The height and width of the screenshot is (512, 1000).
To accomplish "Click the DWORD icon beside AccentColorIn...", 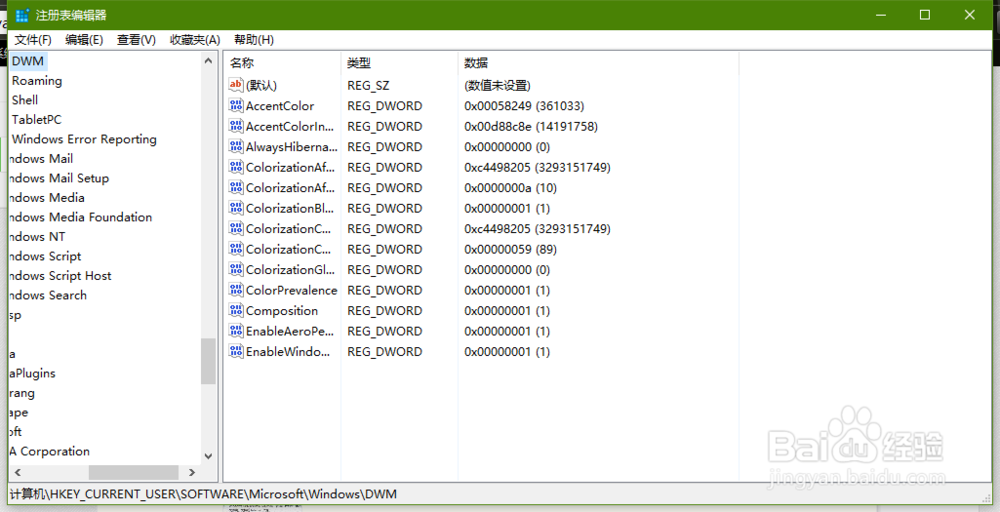I will pos(236,126).
